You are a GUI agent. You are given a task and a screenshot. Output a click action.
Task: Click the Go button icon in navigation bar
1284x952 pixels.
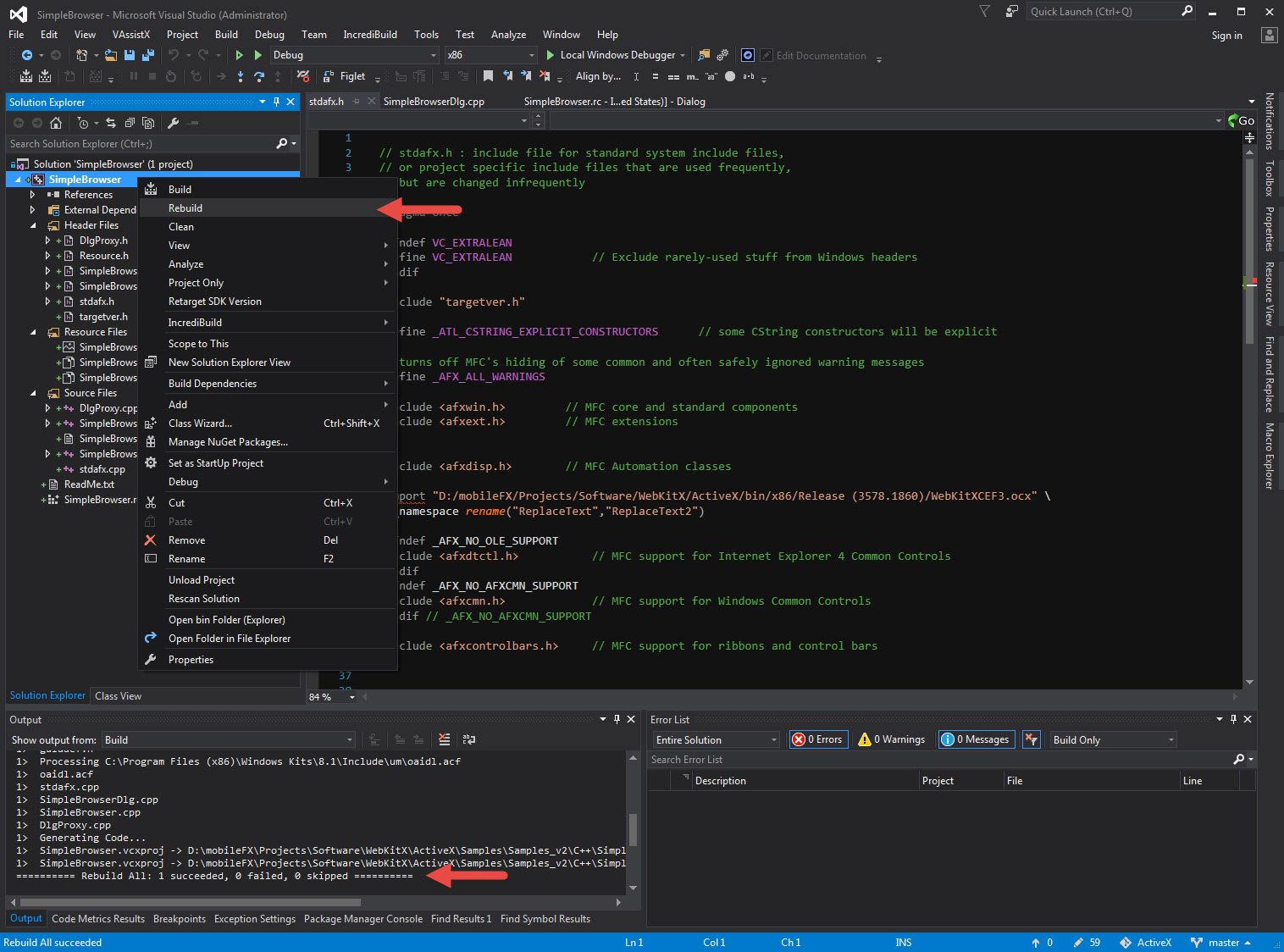point(1242,121)
